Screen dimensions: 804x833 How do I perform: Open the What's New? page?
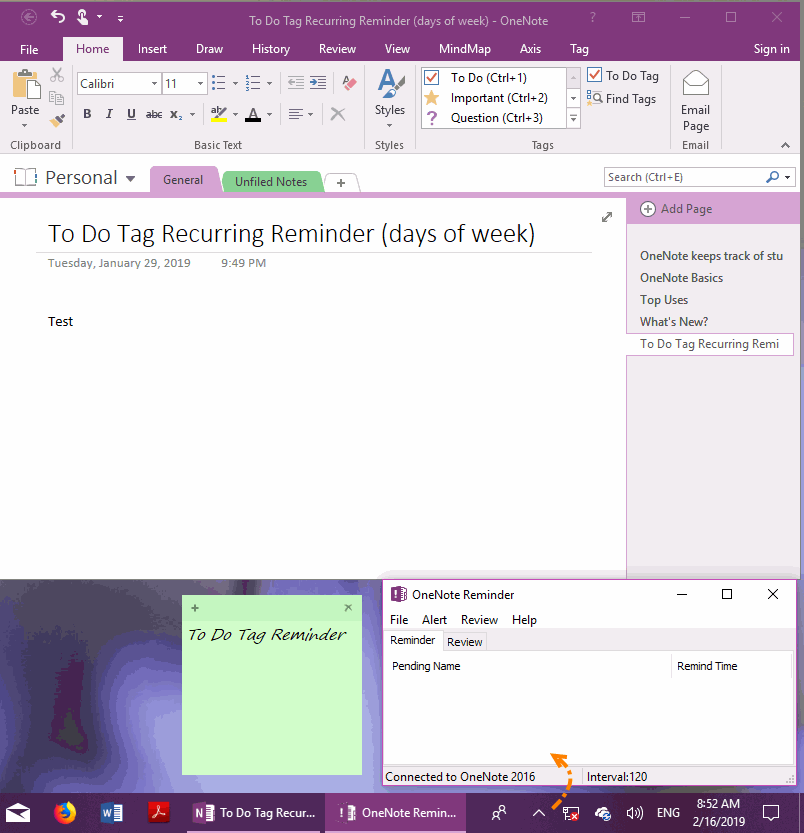[x=674, y=322]
